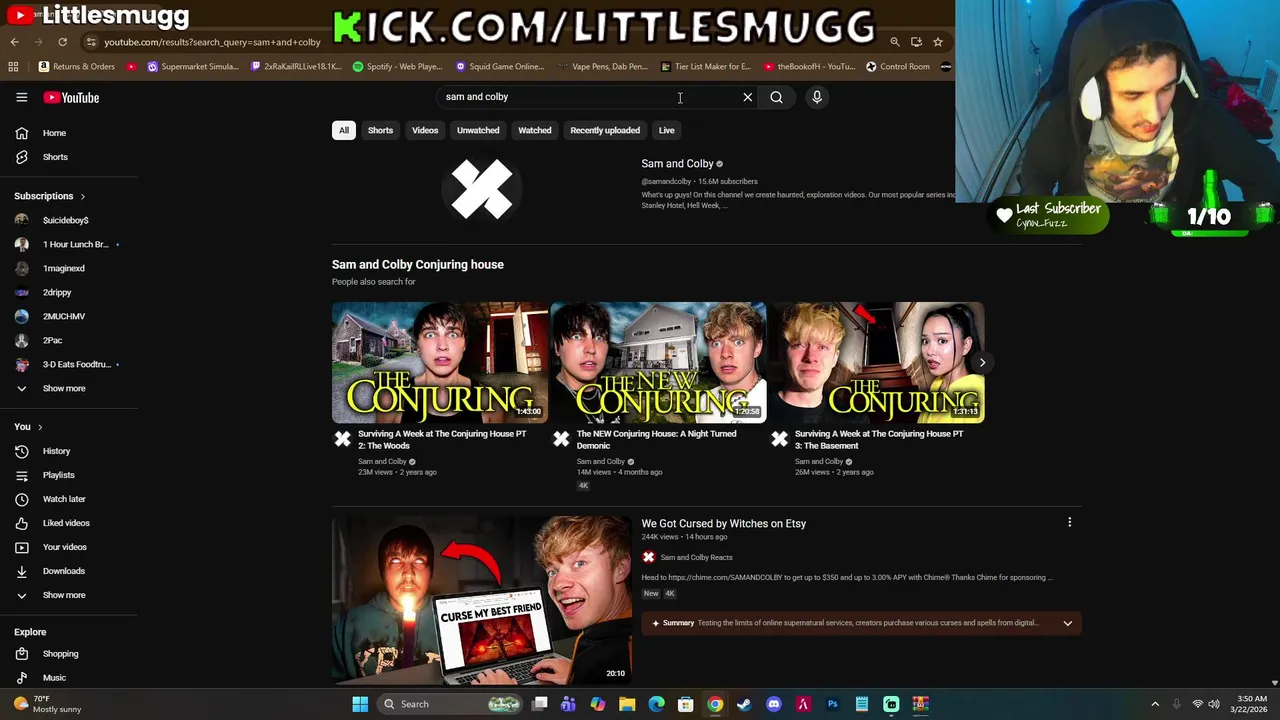
Task: Open the Chrome apps grid icon
Action: tap(13, 67)
